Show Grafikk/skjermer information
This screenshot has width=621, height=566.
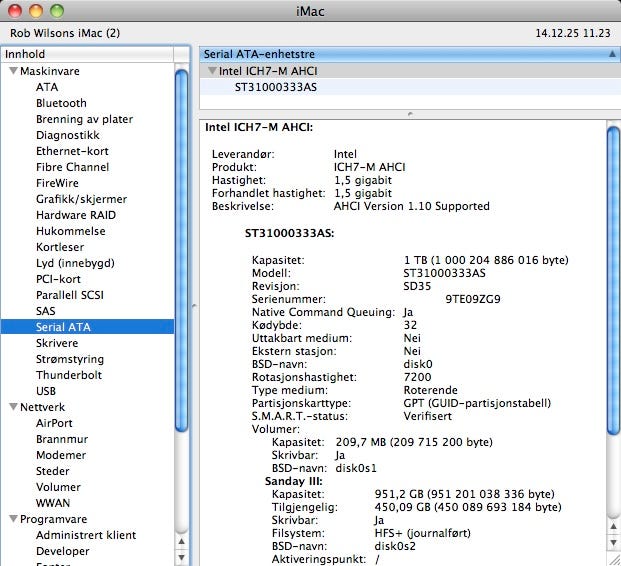click(x=83, y=199)
